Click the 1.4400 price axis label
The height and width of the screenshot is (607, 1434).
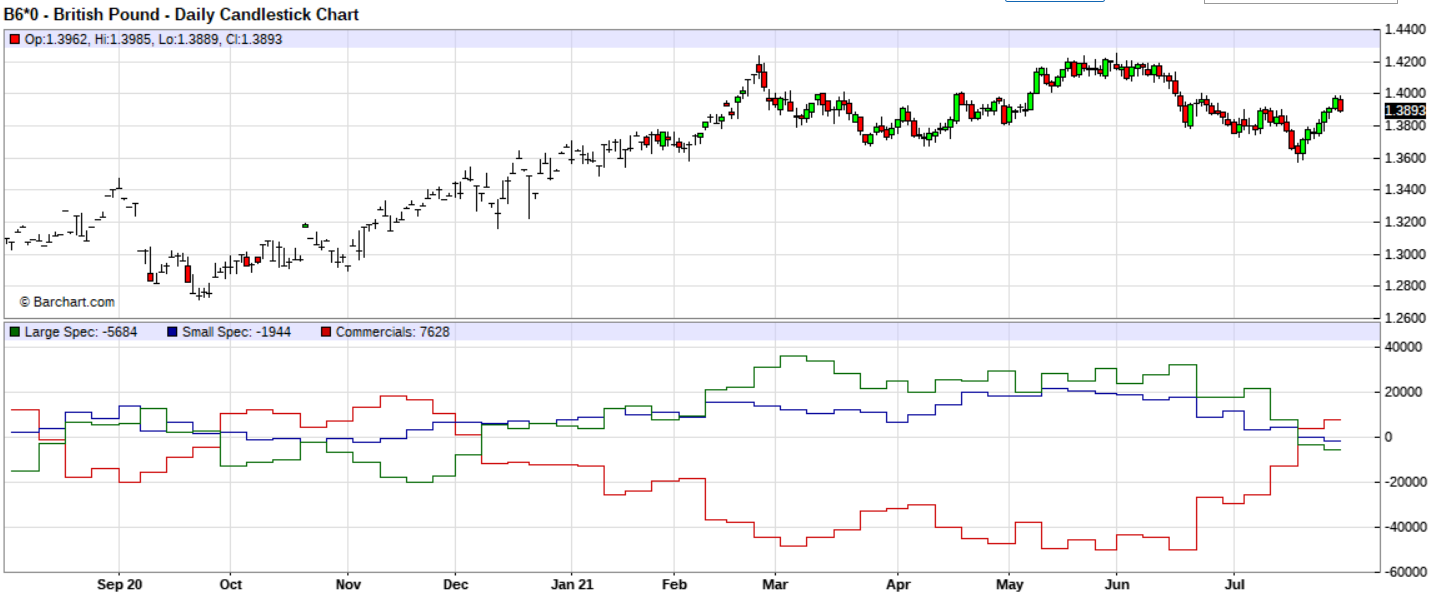click(1405, 30)
